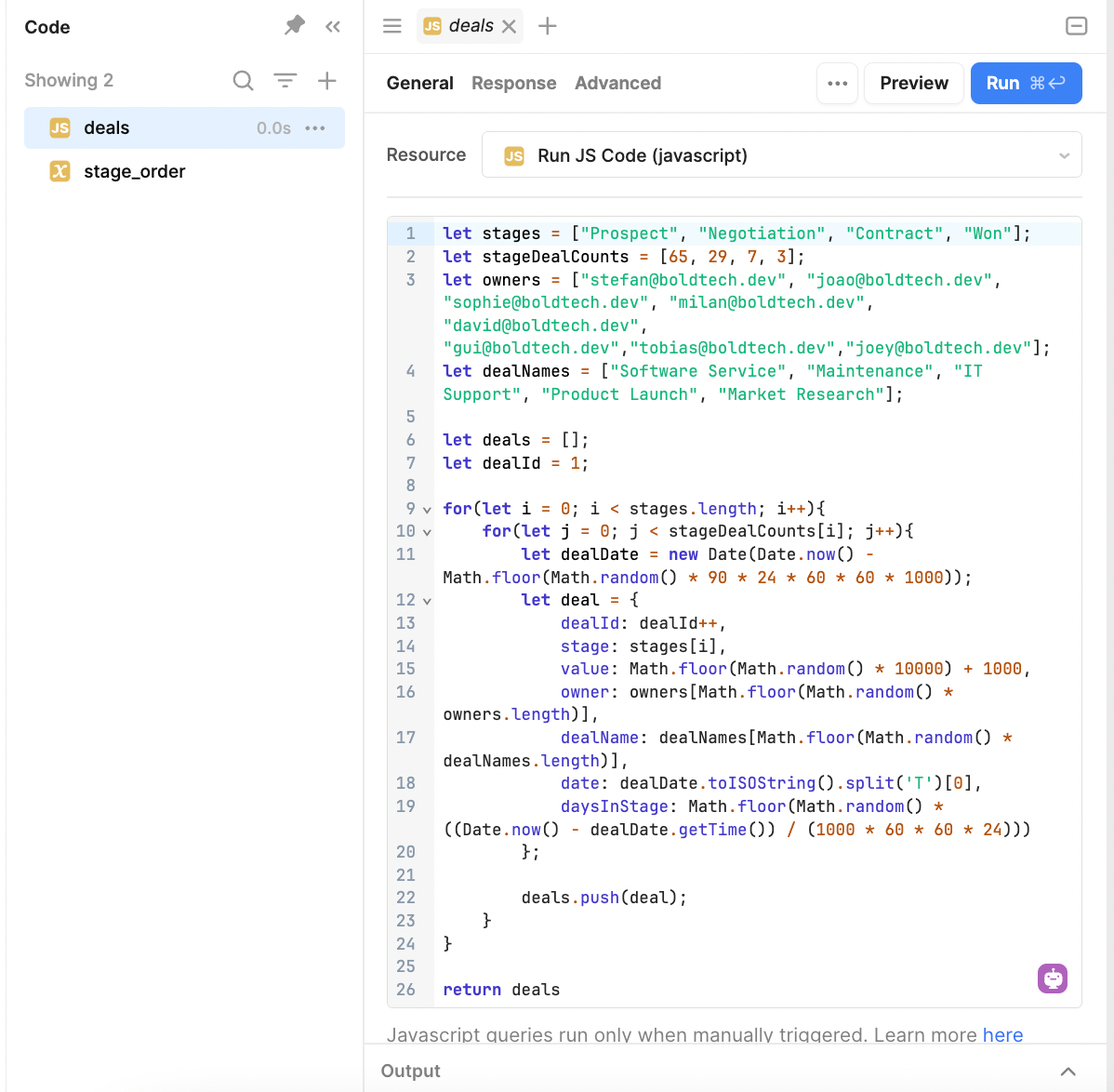
Task: Click the Output section header
Action: click(x=411, y=1071)
